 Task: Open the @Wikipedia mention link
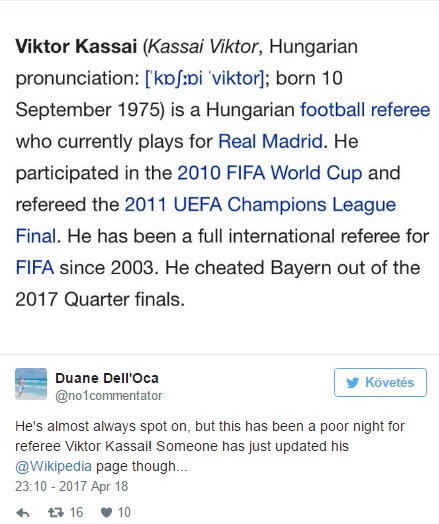coord(53,466)
